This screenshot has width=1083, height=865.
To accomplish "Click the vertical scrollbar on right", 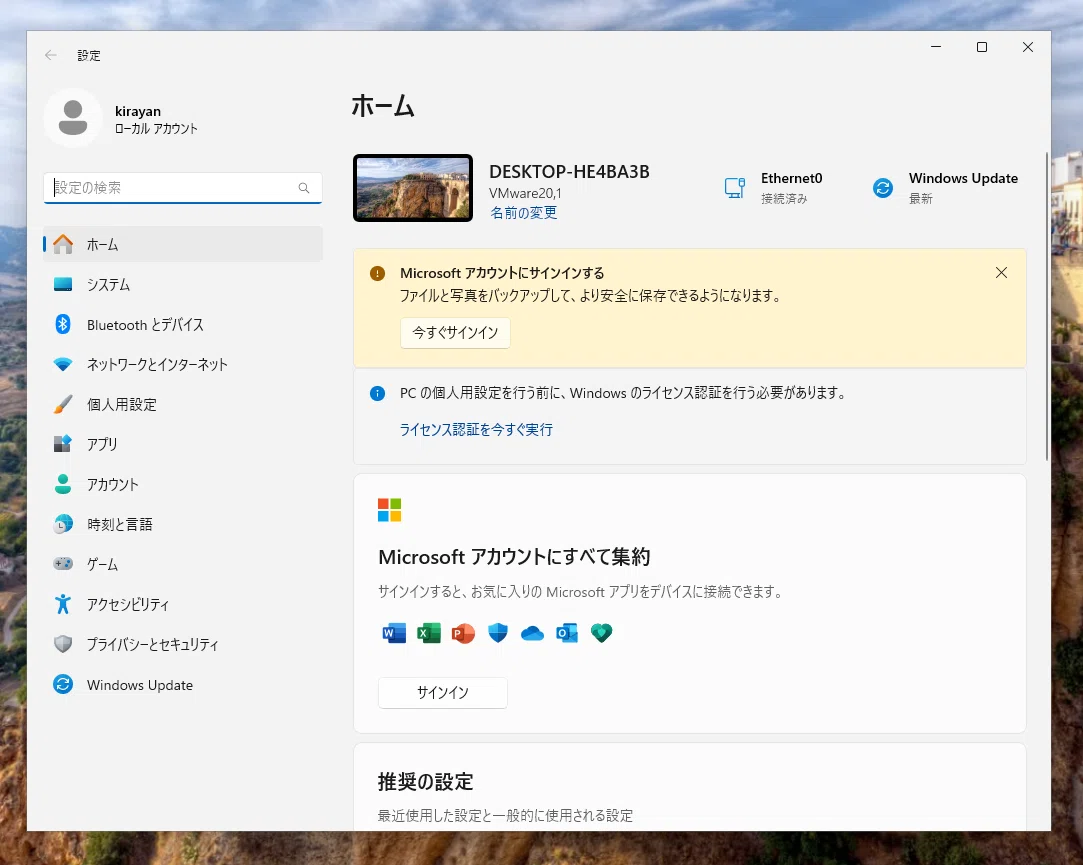I will point(1047,306).
